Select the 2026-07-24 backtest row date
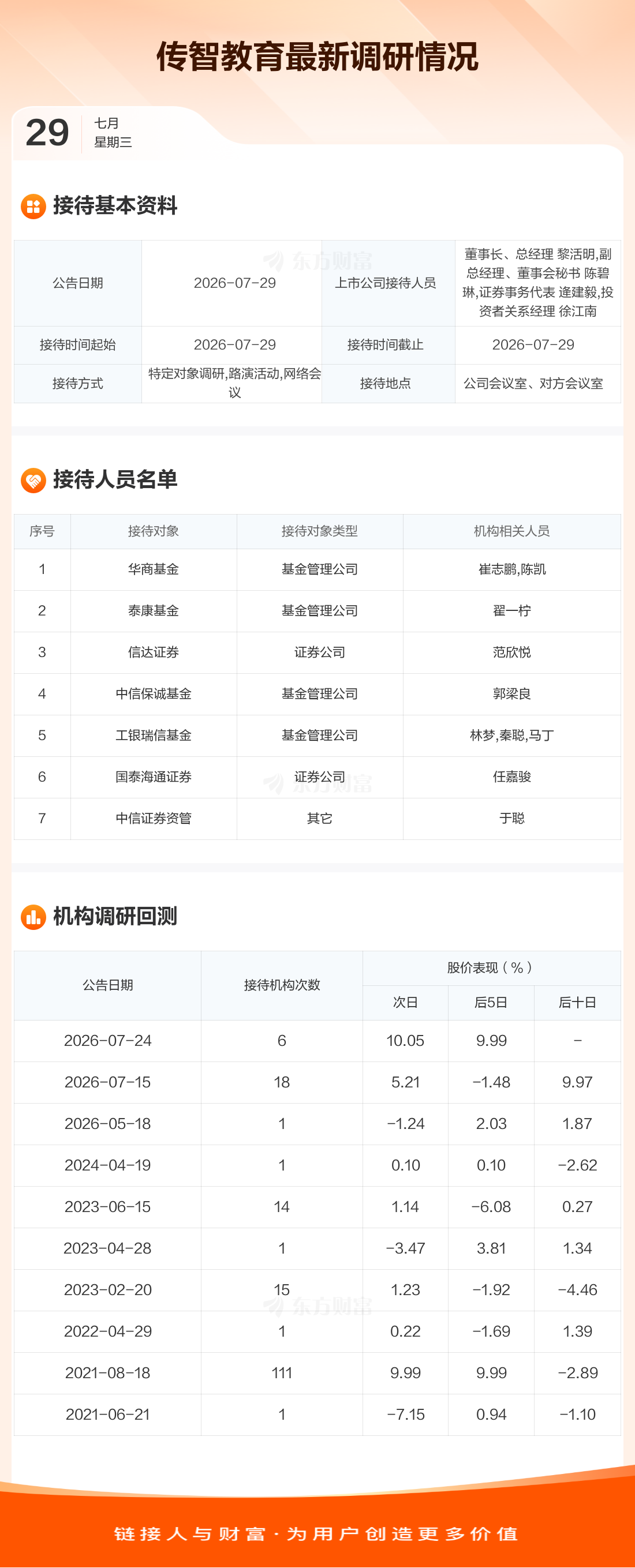 108,1041
